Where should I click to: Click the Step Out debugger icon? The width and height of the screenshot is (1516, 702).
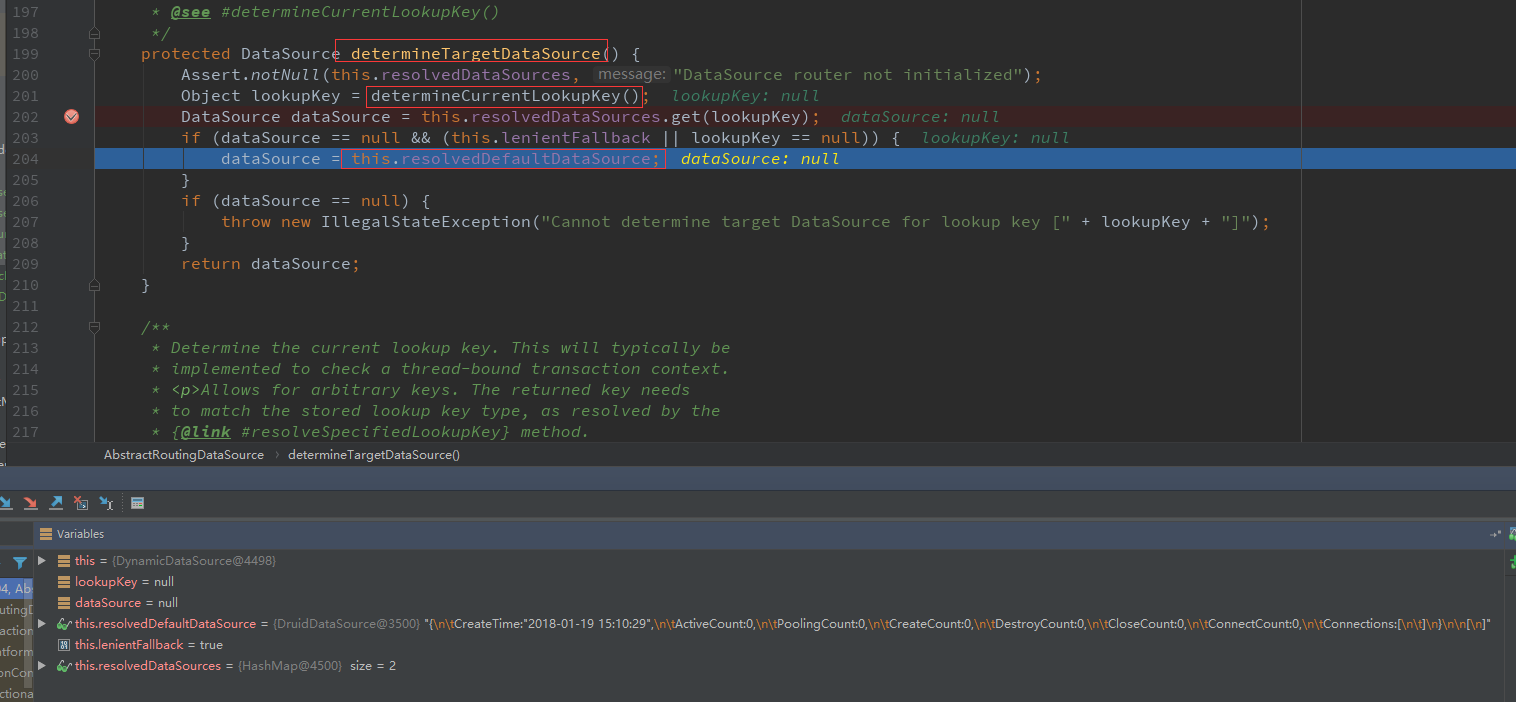click(56, 503)
